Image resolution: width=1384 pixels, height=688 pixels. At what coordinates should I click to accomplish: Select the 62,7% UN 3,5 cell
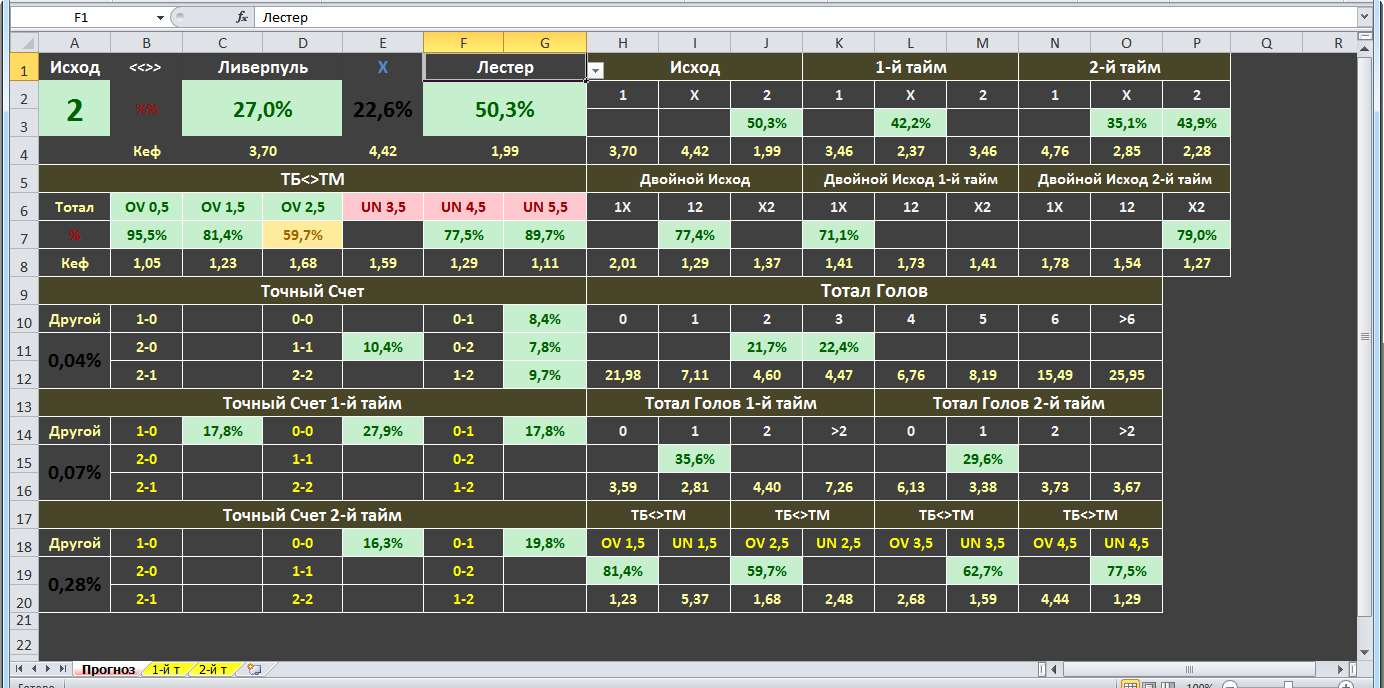point(983,571)
